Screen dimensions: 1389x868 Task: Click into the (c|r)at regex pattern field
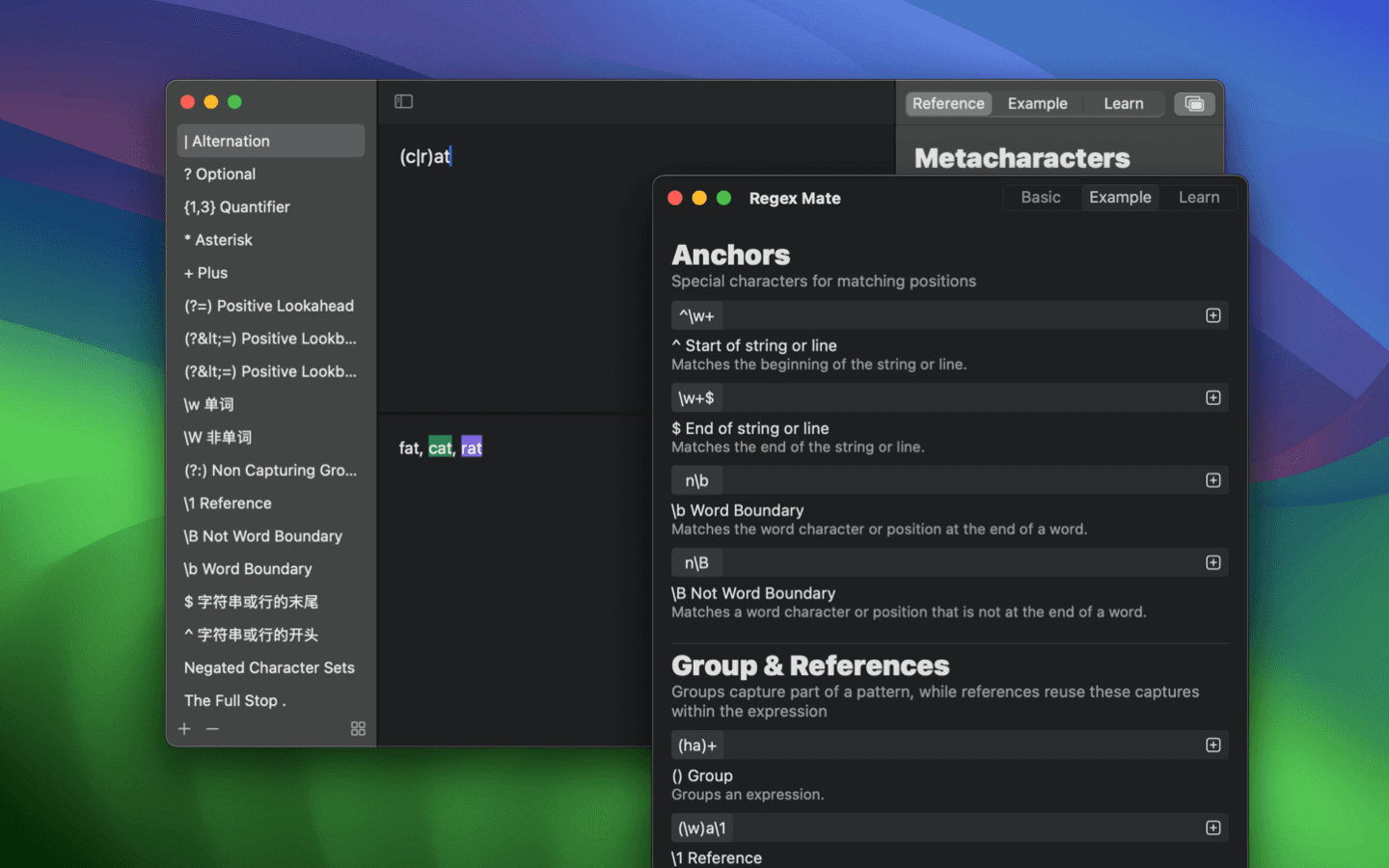click(425, 156)
